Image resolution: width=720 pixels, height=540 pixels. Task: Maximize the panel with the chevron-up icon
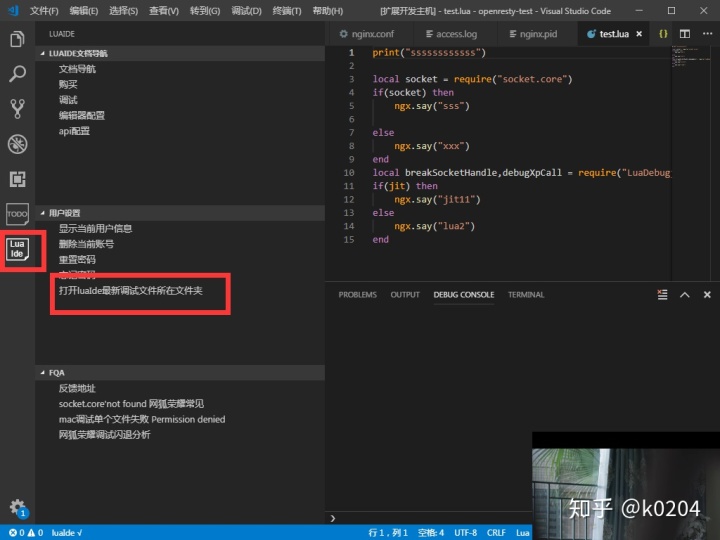[685, 295]
